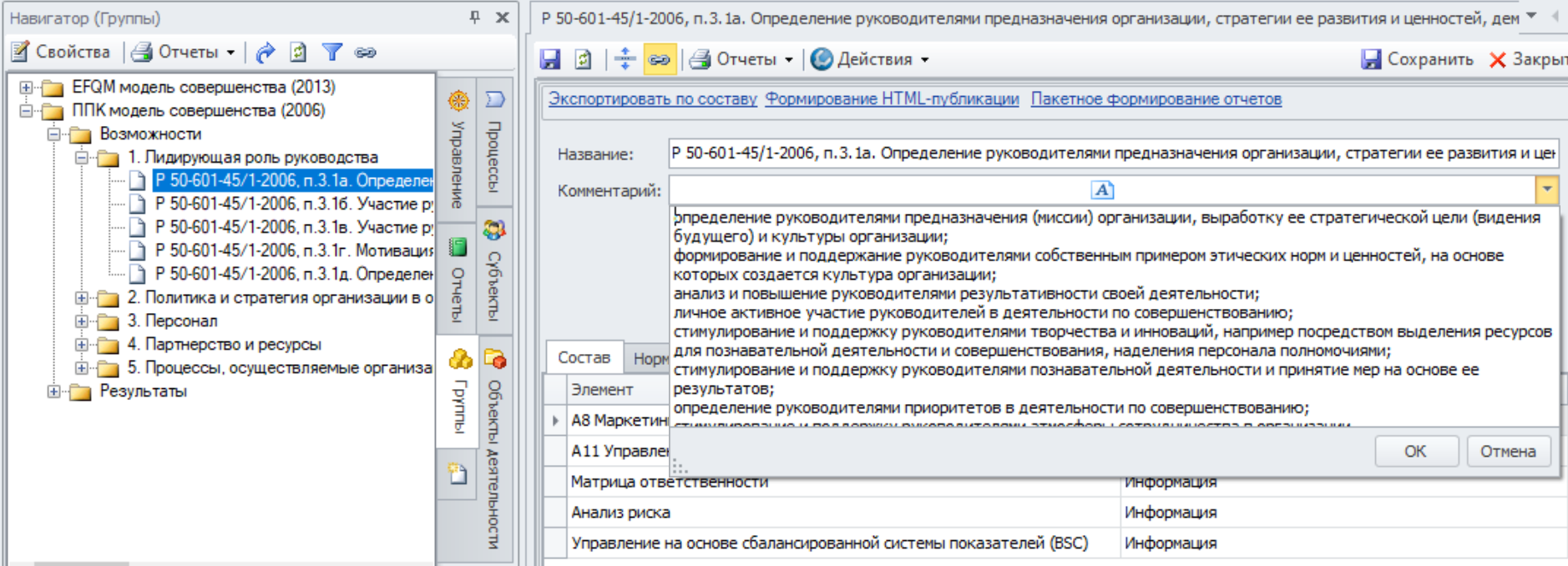Switch to the Состав tab

[x=584, y=357]
